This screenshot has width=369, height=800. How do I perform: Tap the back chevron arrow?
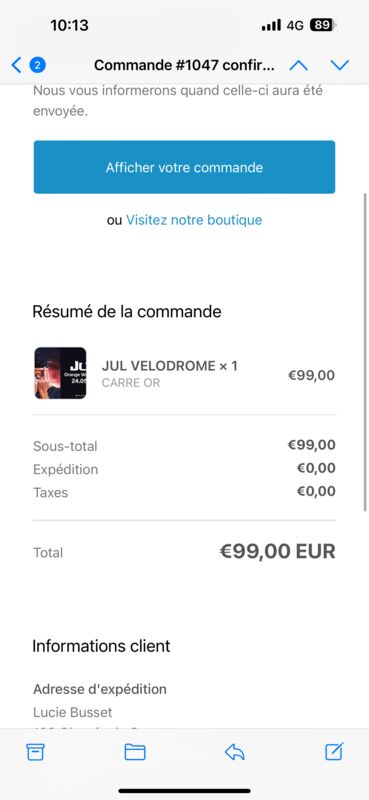[16, 65]
